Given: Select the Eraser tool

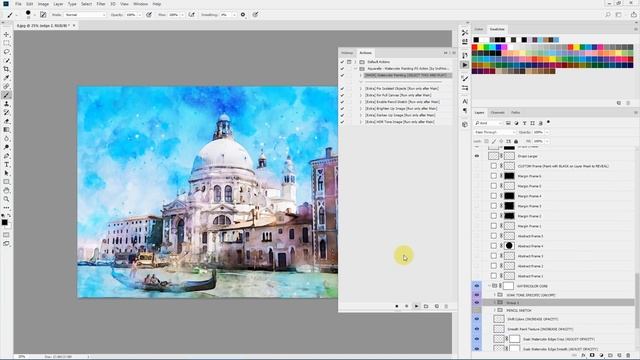Looking at the screenshot, I should tap(6, 121).
